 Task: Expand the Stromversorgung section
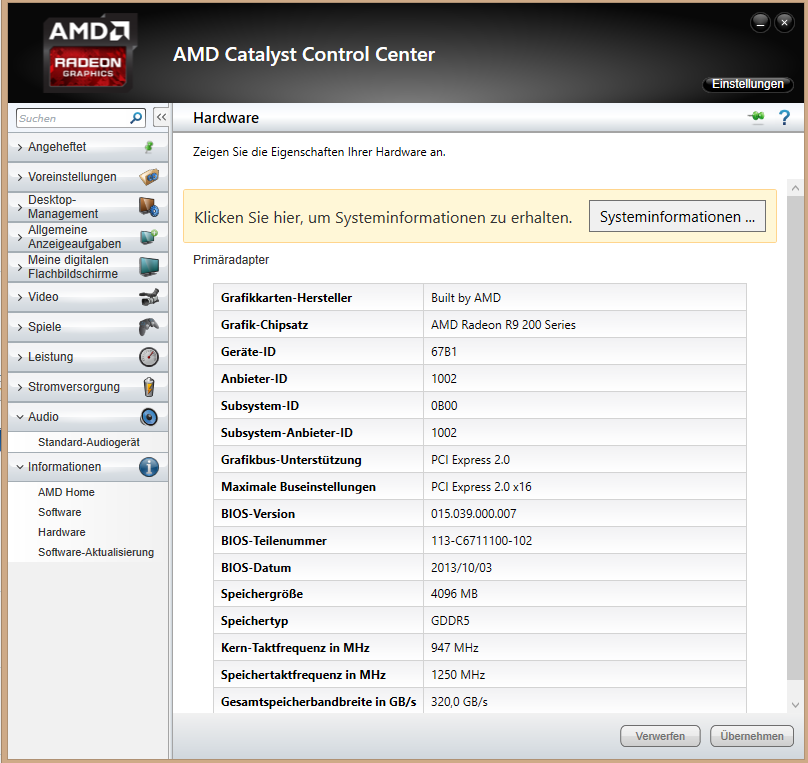tap(88, 387)
